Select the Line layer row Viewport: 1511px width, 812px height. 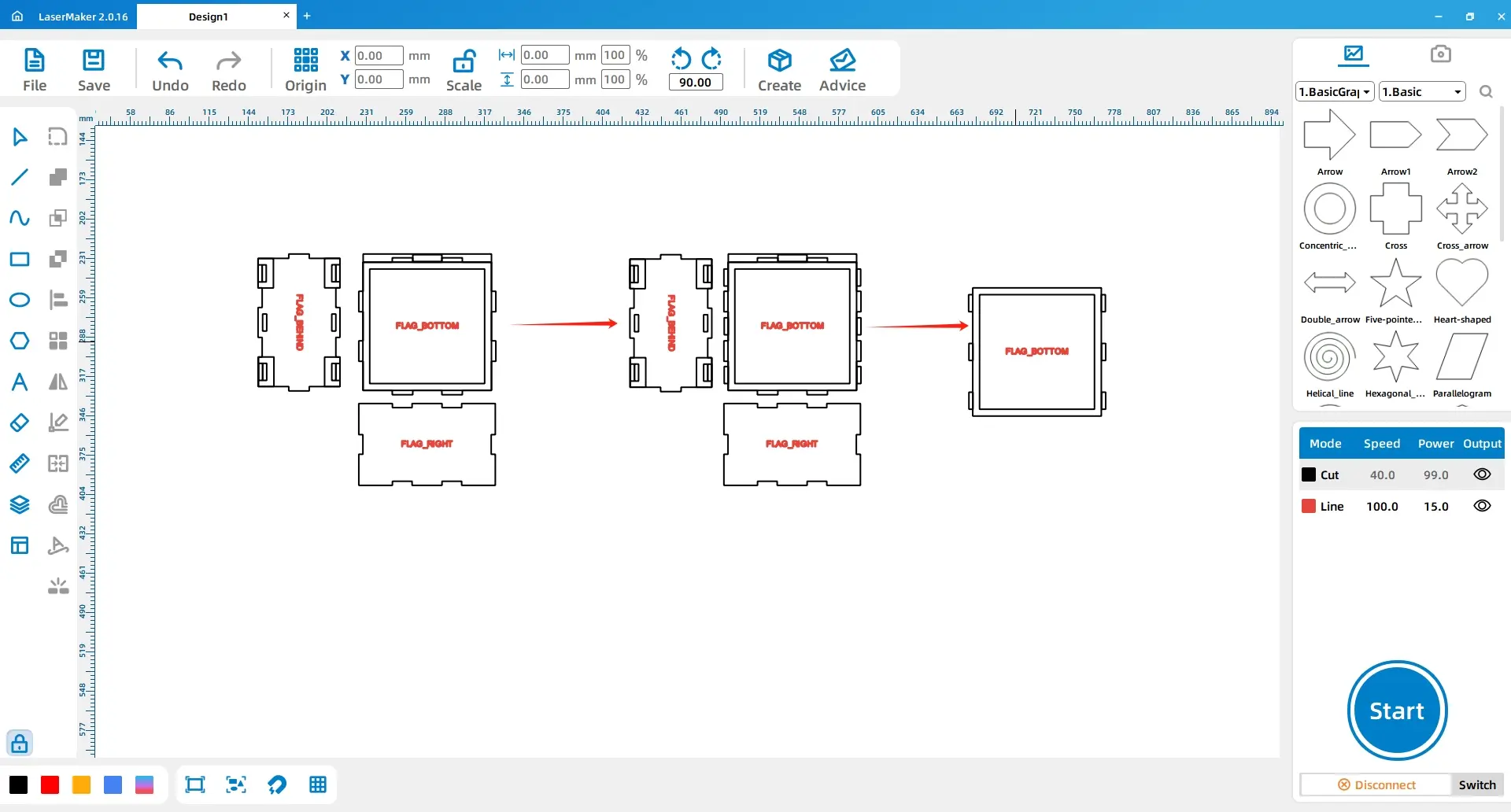(x=1401, y=506)
